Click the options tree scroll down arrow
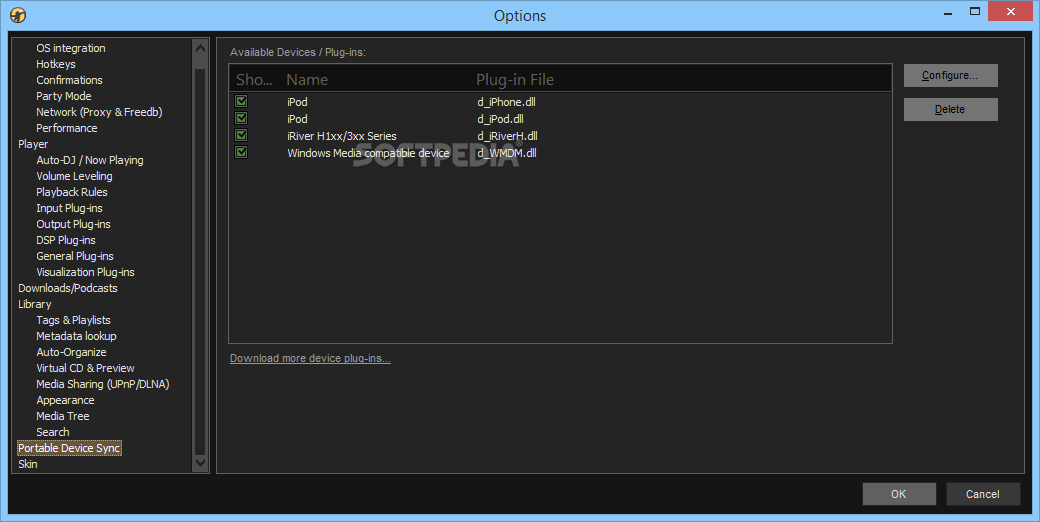Viewport: 1040px width, 522px height. pyautogui.click(x=200, y=463)
